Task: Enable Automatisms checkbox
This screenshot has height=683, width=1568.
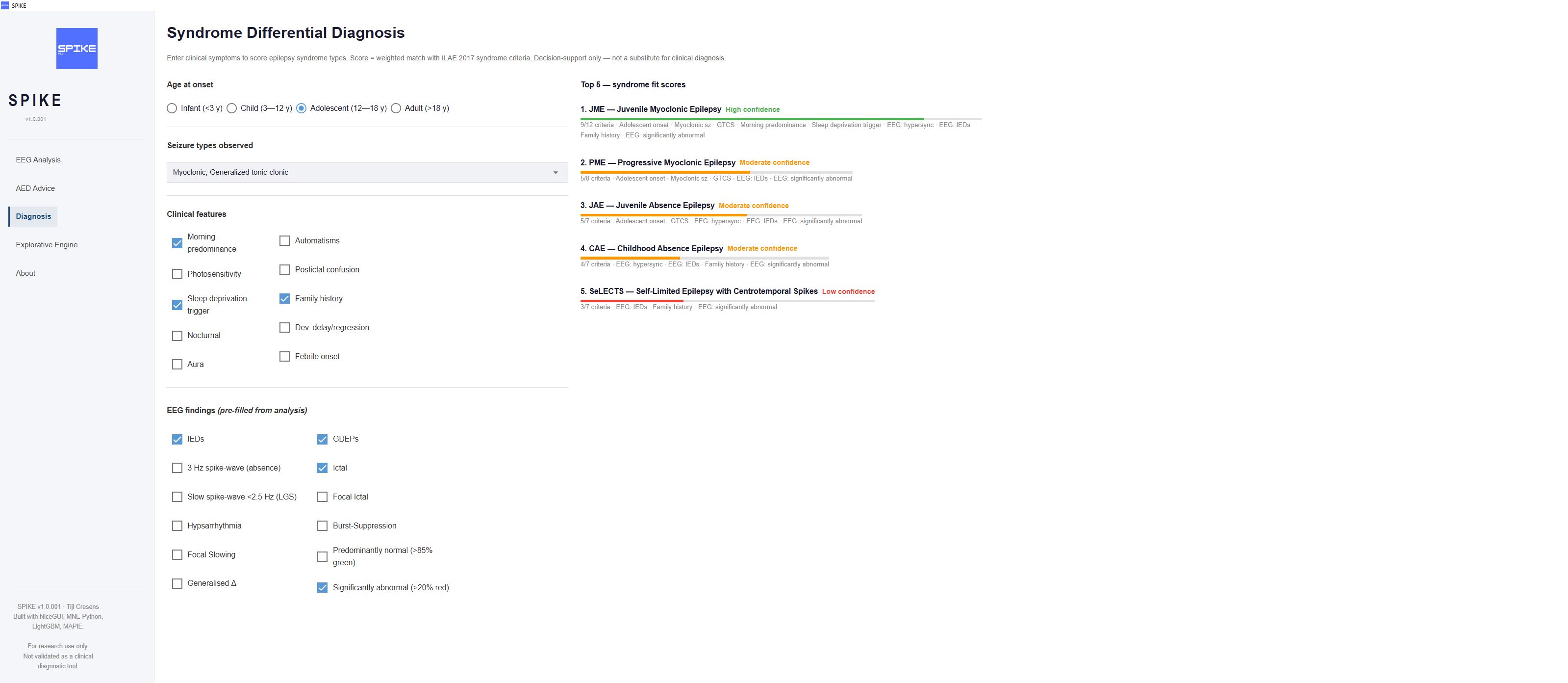Action: [x=284, y=240]
